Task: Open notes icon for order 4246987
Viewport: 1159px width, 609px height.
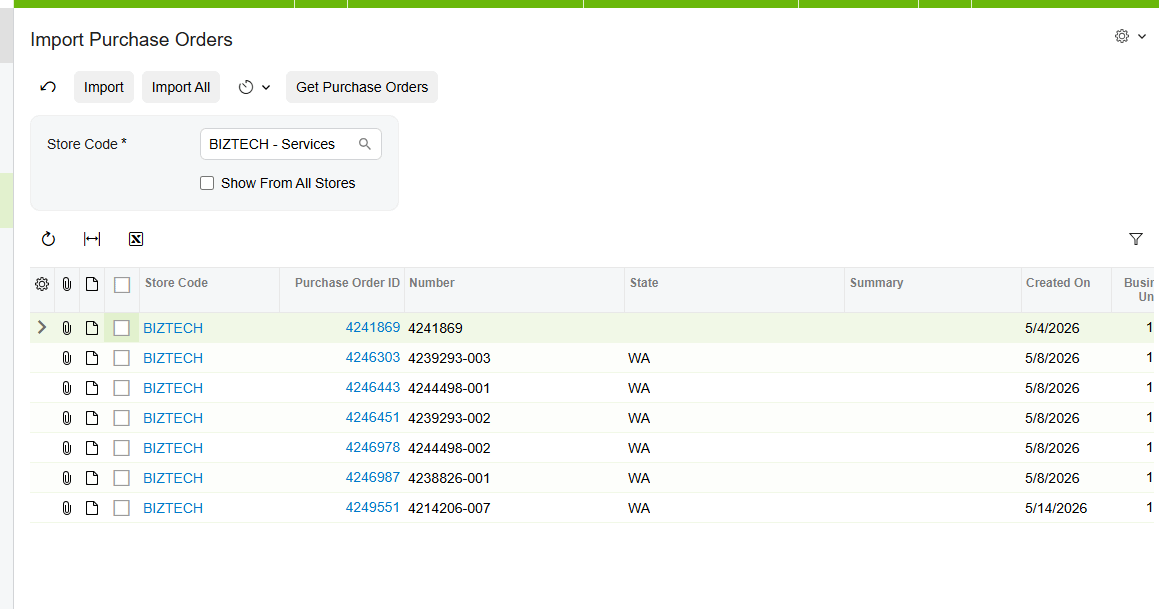Action: pyautogui.click(x=92, y=478)
